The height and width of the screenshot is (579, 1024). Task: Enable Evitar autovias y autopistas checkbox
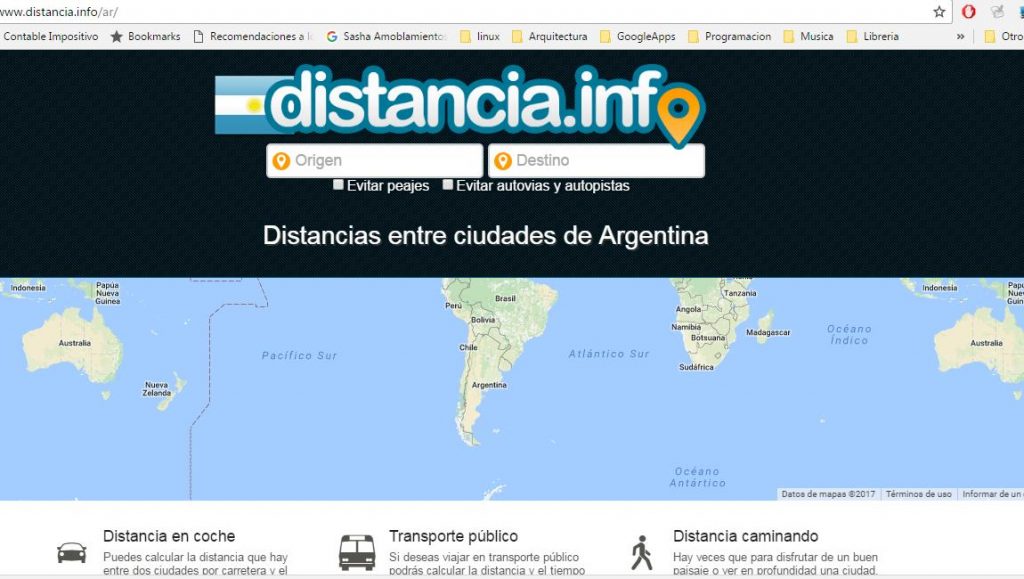coord(447,185)
